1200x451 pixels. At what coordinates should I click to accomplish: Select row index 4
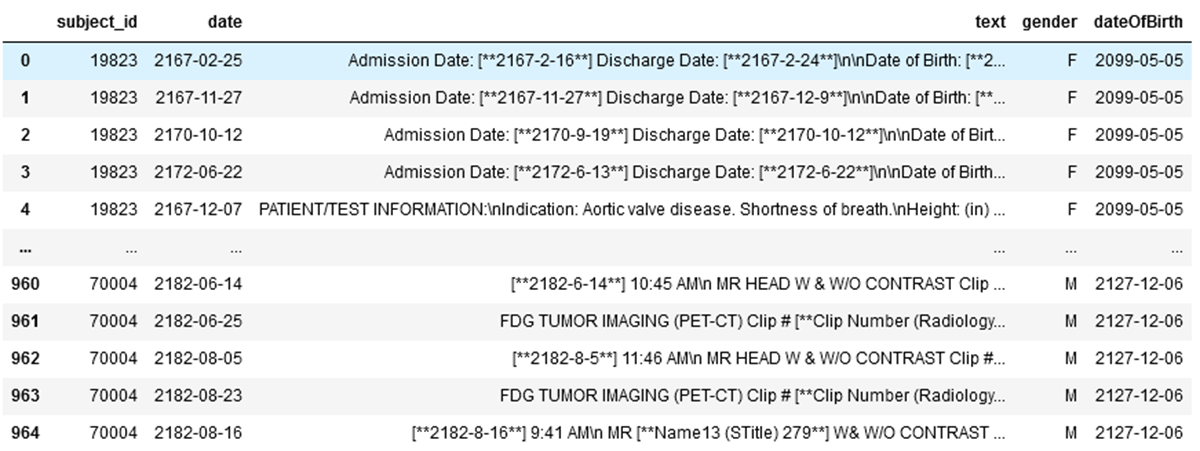[25, 209]
